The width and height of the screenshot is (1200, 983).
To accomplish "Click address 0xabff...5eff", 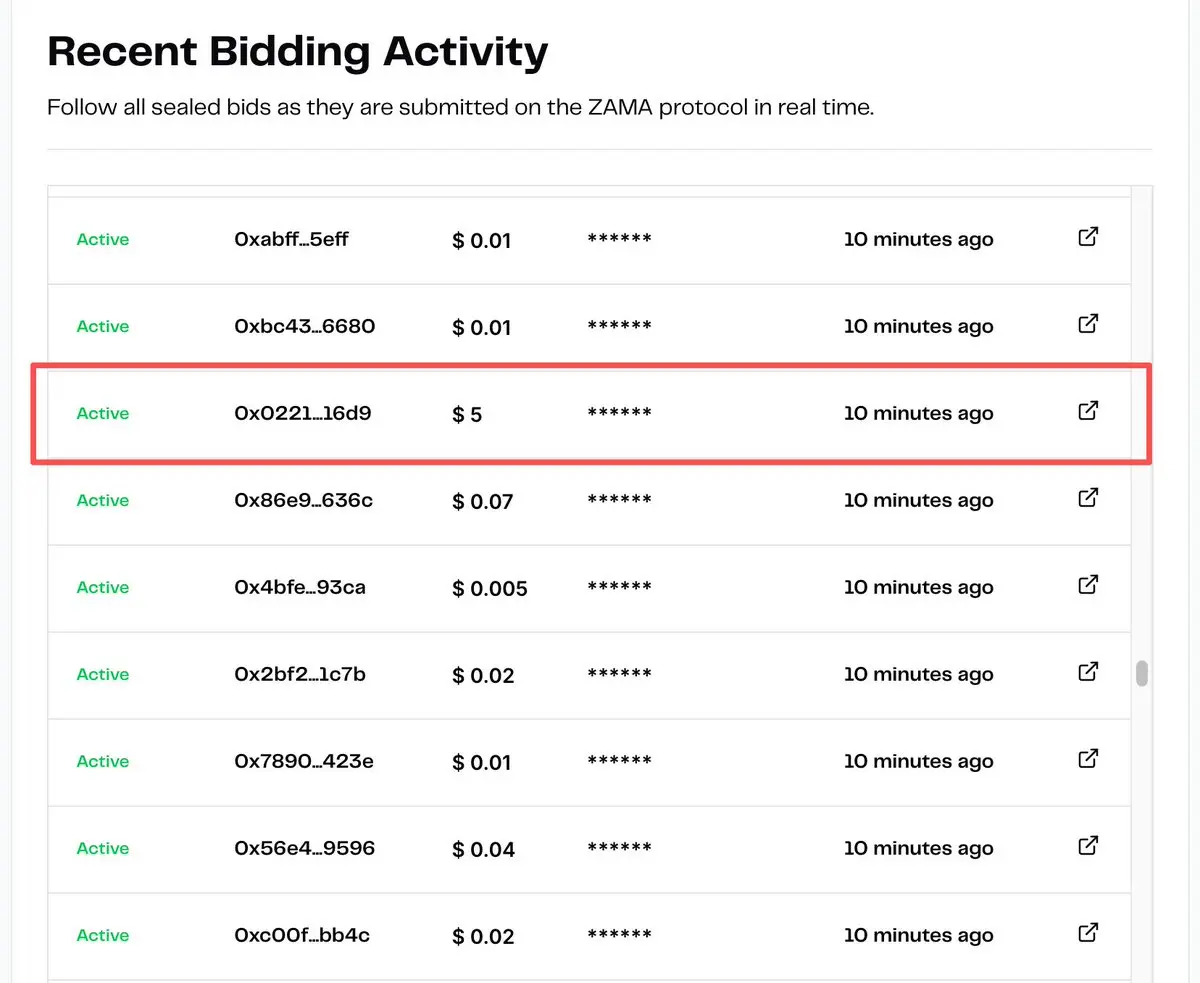I will pos(292,240).
